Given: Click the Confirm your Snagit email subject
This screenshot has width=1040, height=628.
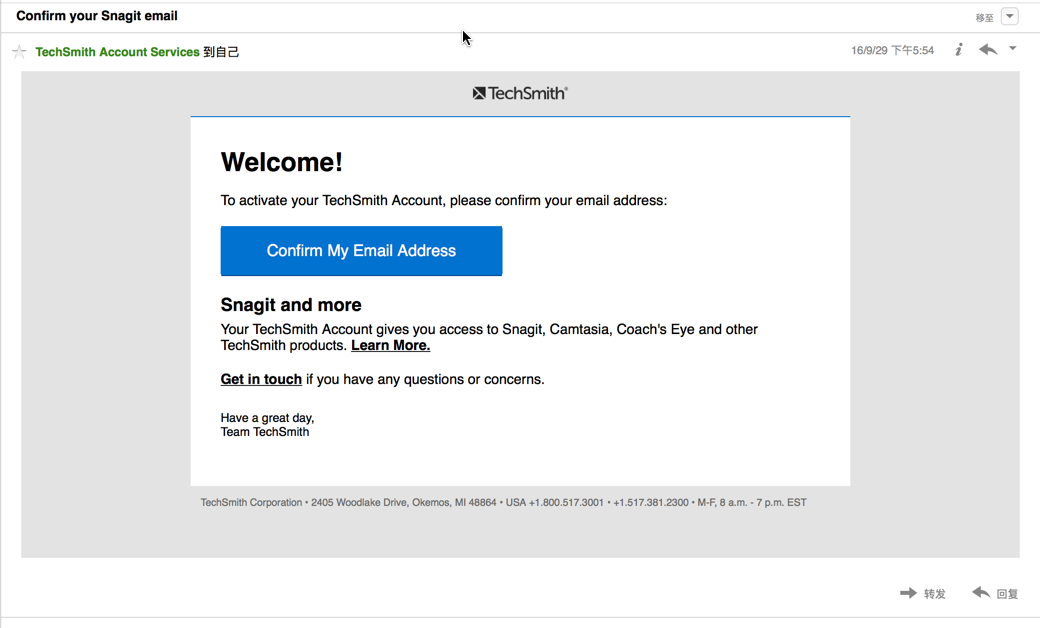Looking at the screenshot, I should [x=97, y=16].
